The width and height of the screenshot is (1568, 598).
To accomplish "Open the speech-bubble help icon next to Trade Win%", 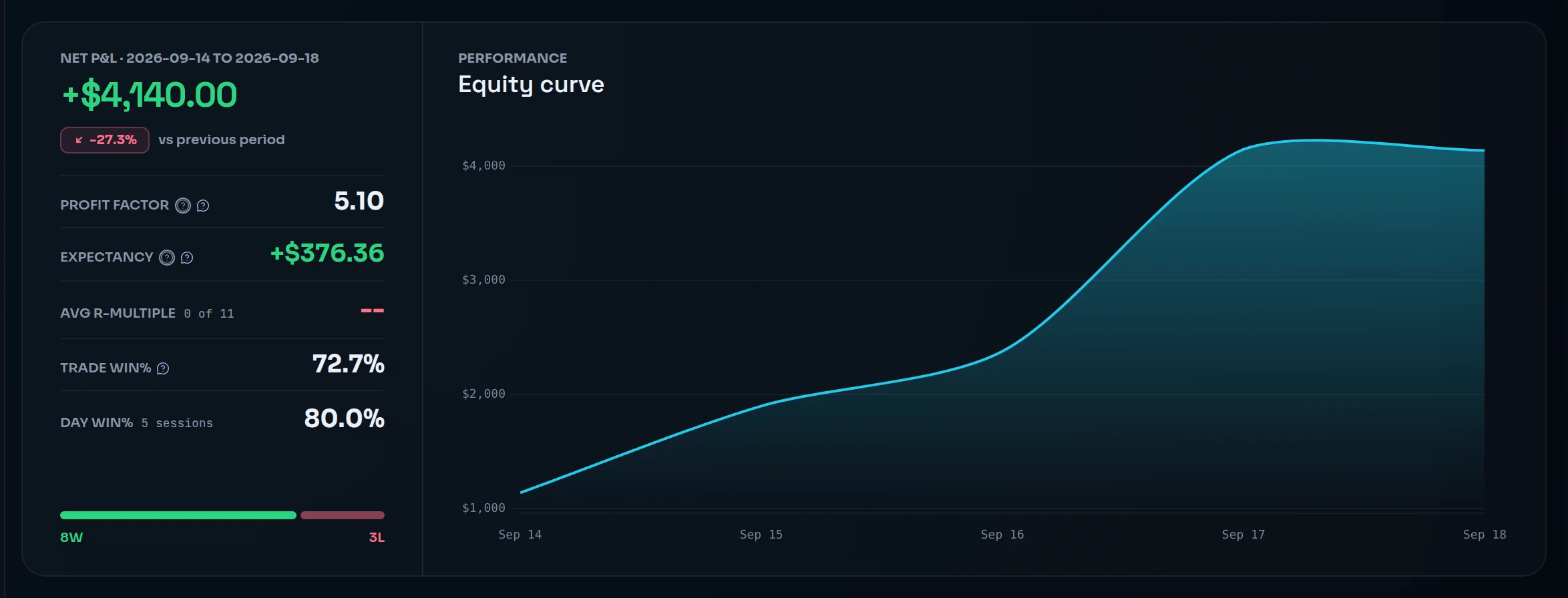I will pos(163,368).
